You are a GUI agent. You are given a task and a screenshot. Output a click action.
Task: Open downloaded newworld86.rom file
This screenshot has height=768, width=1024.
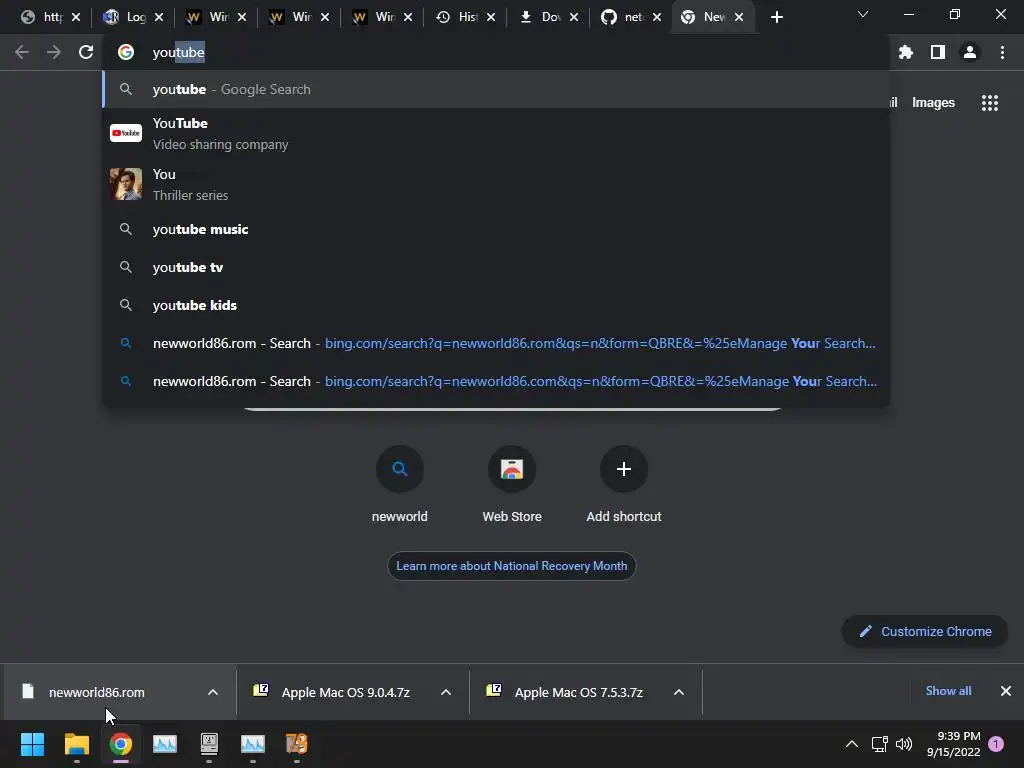click(x=97, y=692)
